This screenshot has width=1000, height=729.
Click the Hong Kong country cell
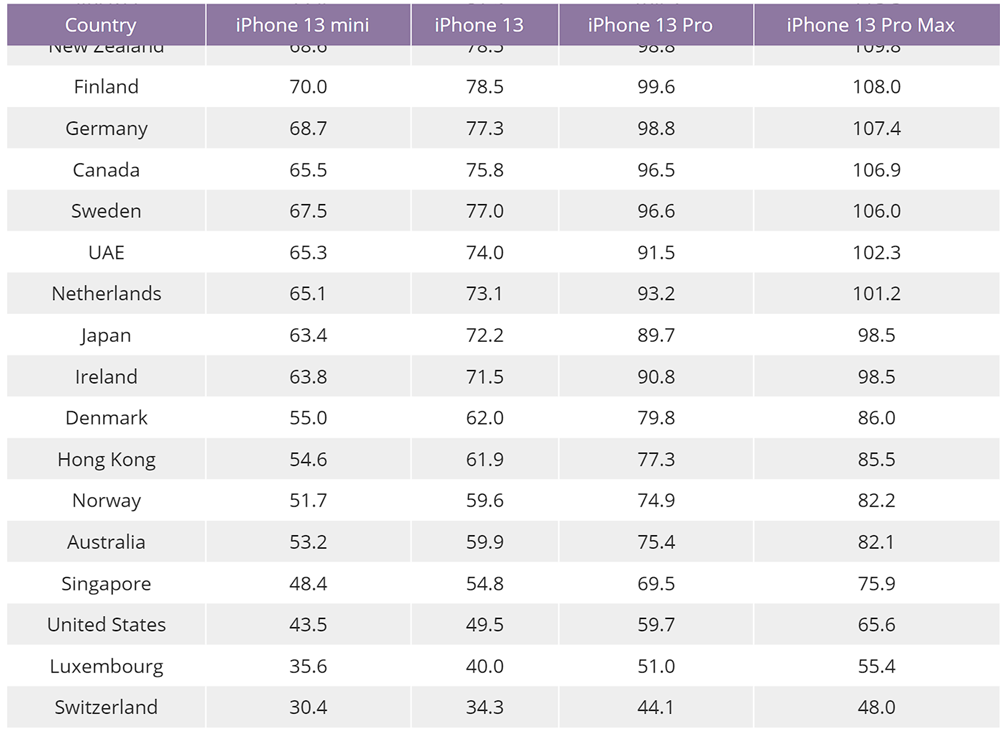107,459
